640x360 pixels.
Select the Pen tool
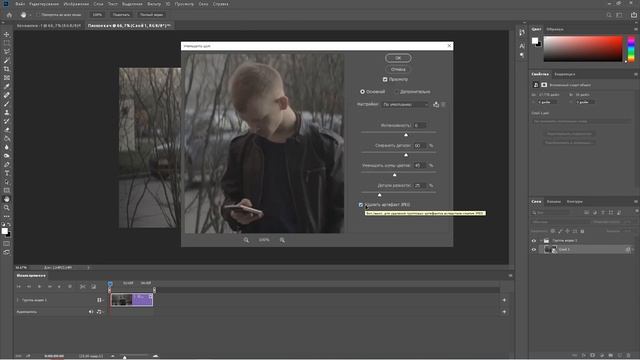[7, 164]
